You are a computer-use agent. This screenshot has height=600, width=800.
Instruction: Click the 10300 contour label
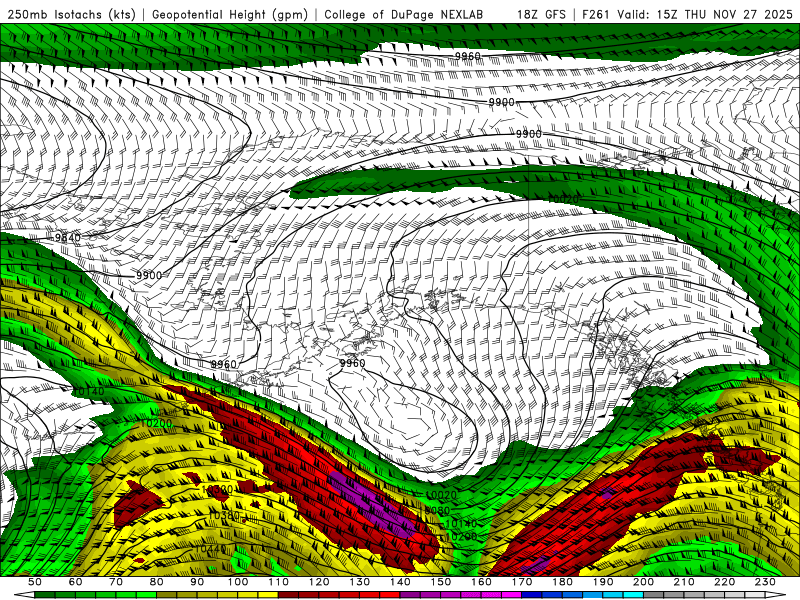(217, 489)
